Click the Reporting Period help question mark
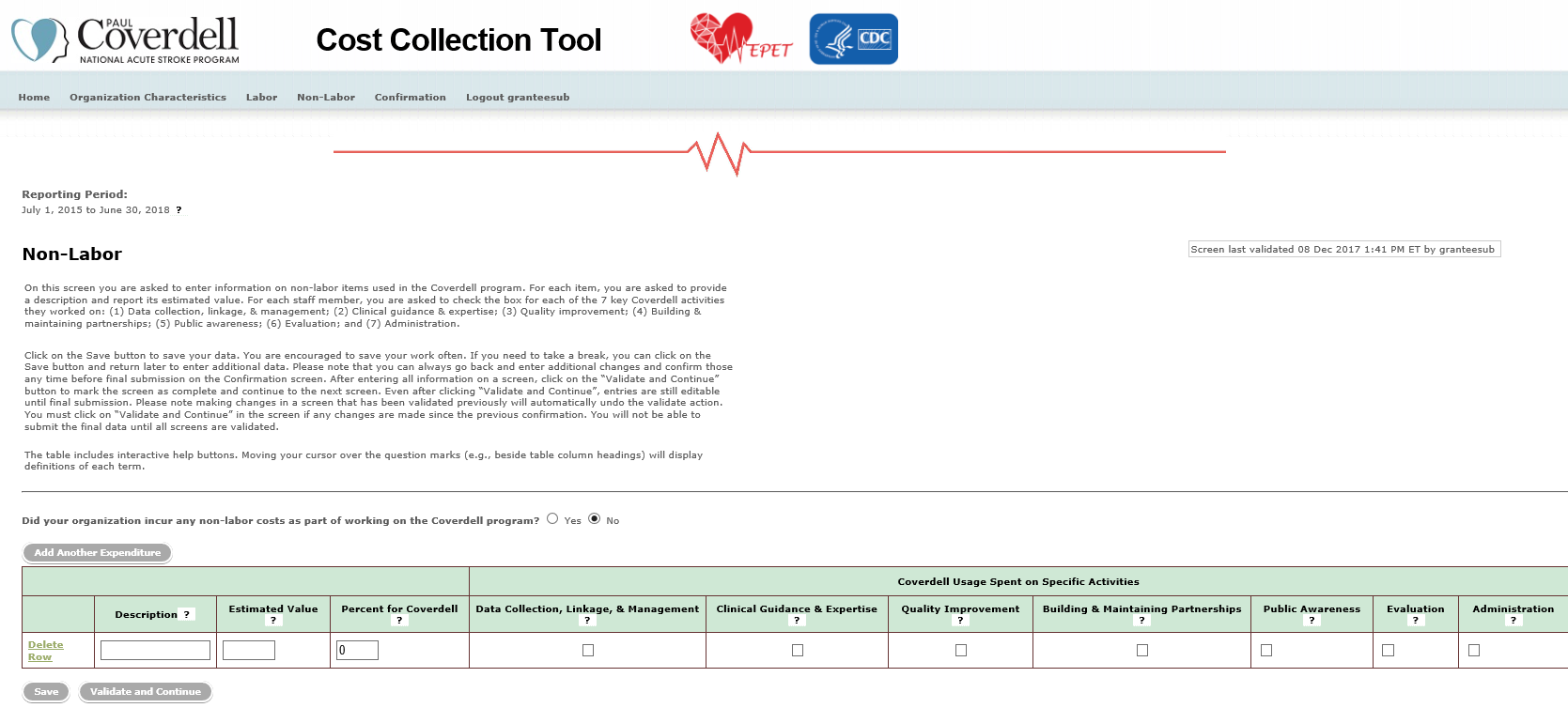The height and width of the screenshot is (708, 1568). [179, 210]
